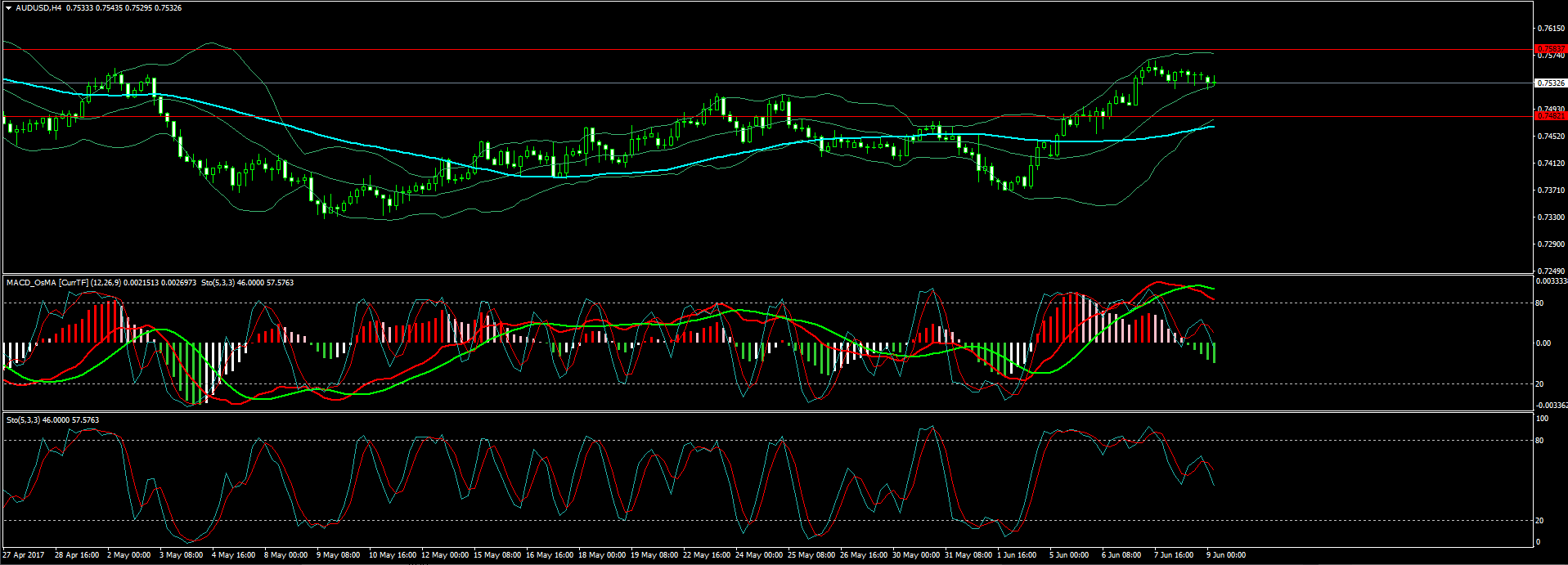The width and height of the screenshot is (1568, 565).
Task: Click the MACD_OsMA indicator label
Action: (x=31, y=283)
